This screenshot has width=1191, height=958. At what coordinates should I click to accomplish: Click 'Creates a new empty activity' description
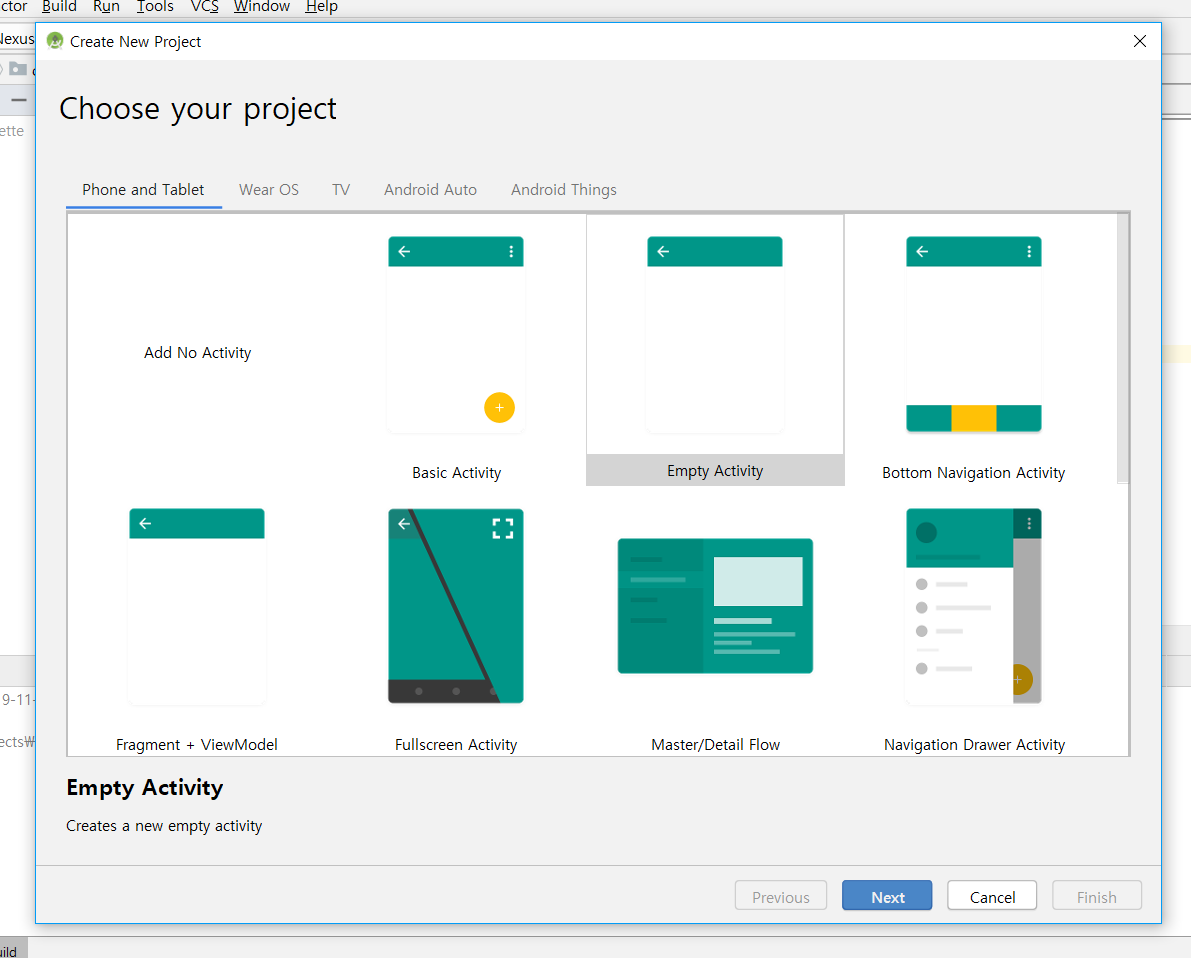coord(164,826)
